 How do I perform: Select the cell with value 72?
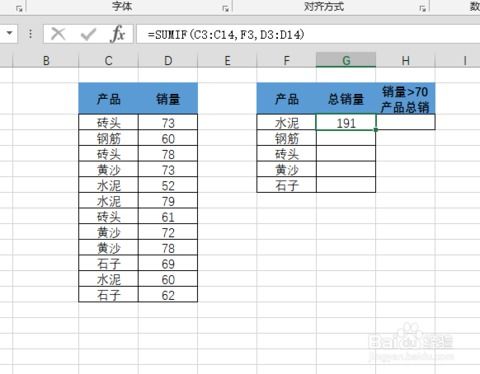pos(168,232)
